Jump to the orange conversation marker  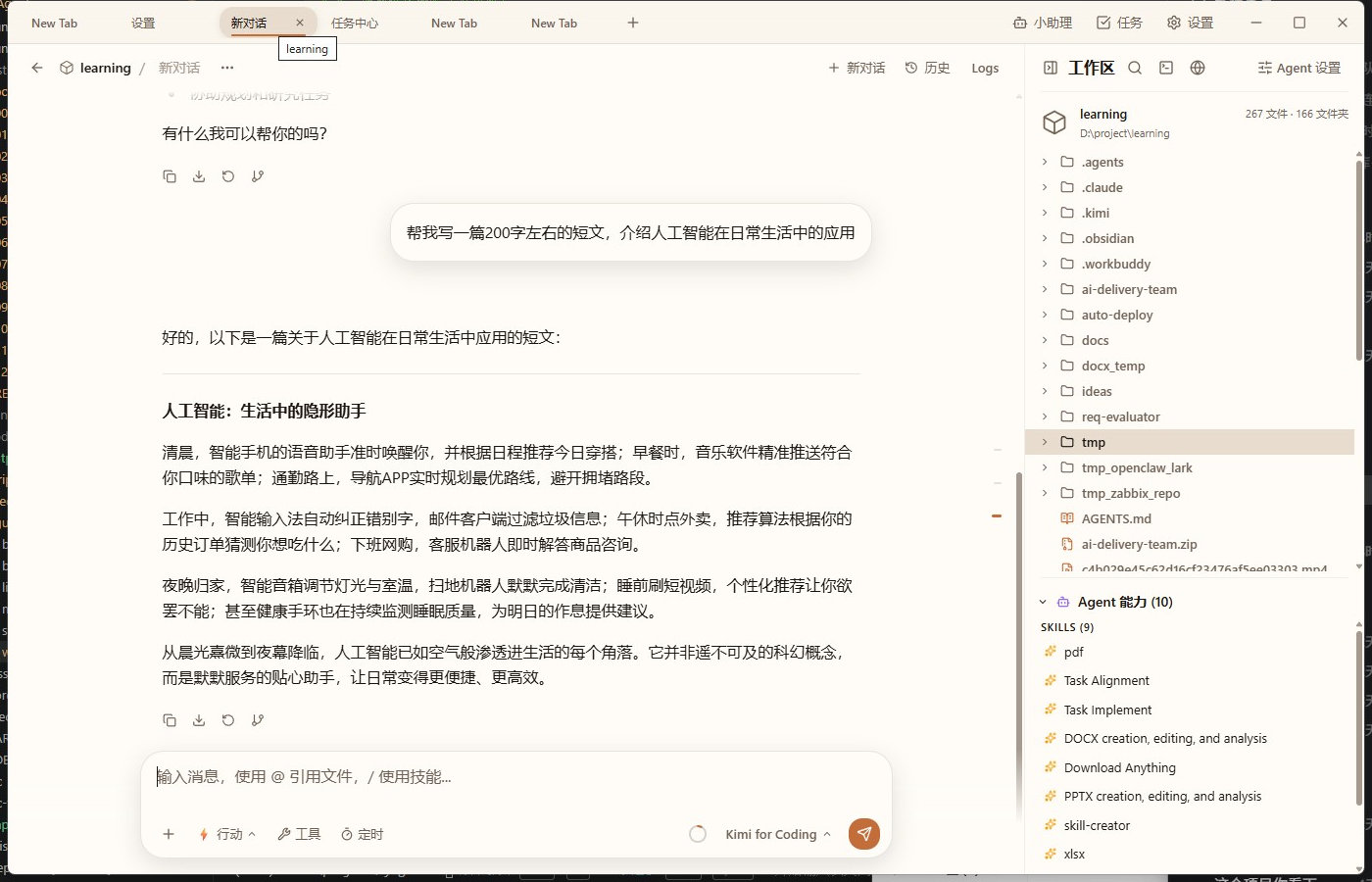pos(997,515)
